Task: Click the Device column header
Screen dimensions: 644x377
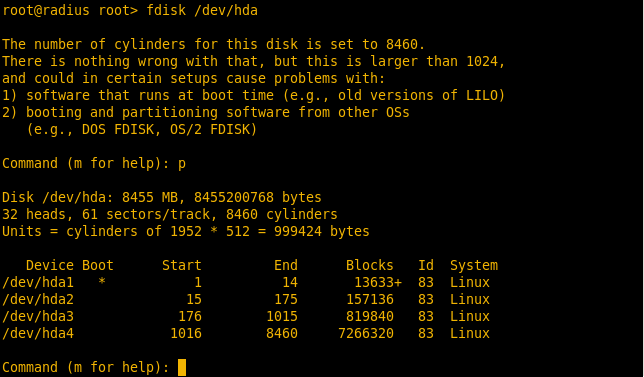Action: point(50,265)
